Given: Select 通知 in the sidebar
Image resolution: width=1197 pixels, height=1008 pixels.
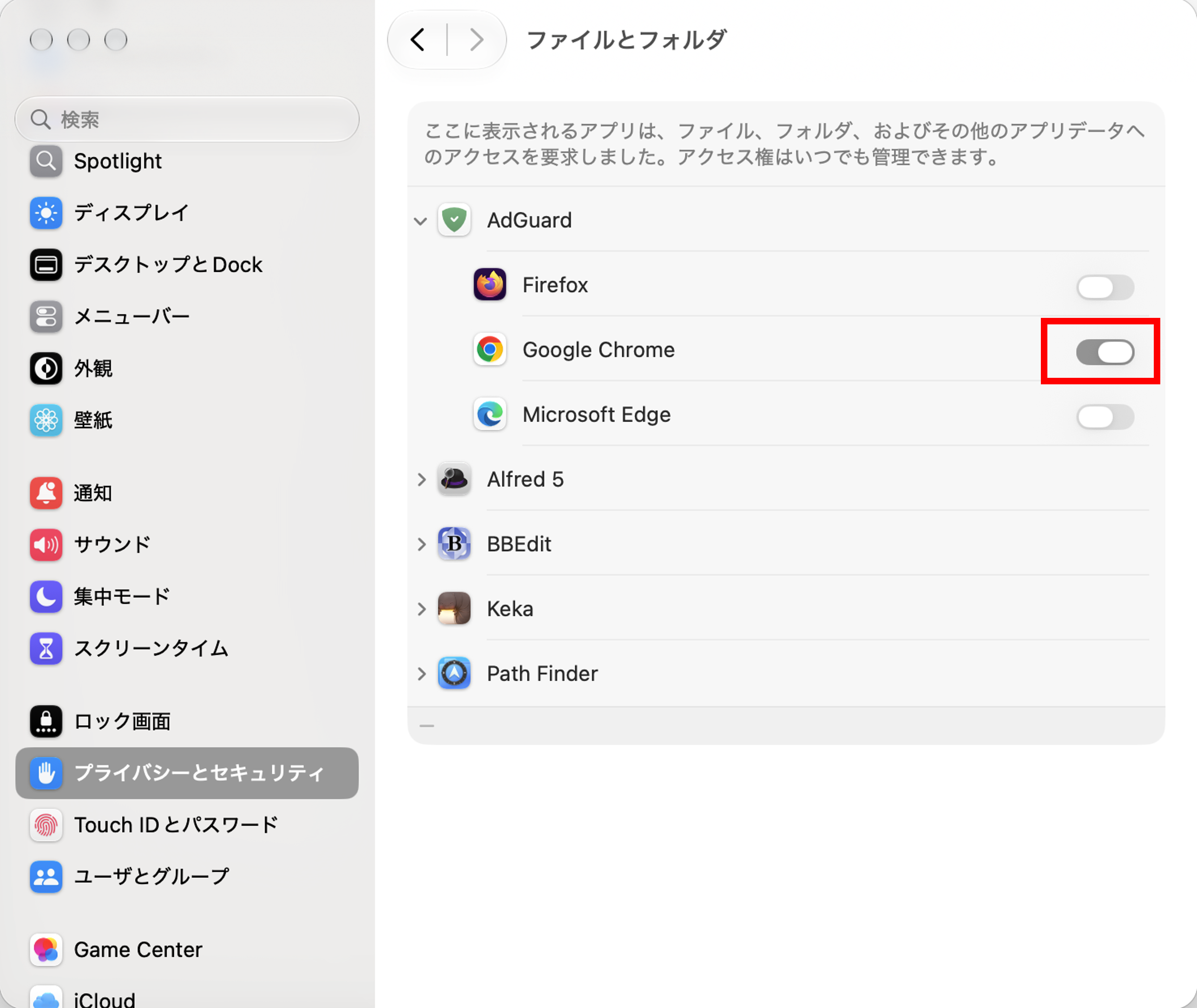Looking at the screenshot, I should tap(187, 493).
